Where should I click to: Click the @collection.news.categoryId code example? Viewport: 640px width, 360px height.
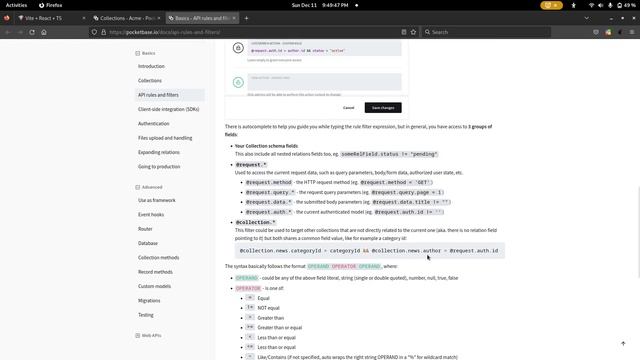coord(369,251)
